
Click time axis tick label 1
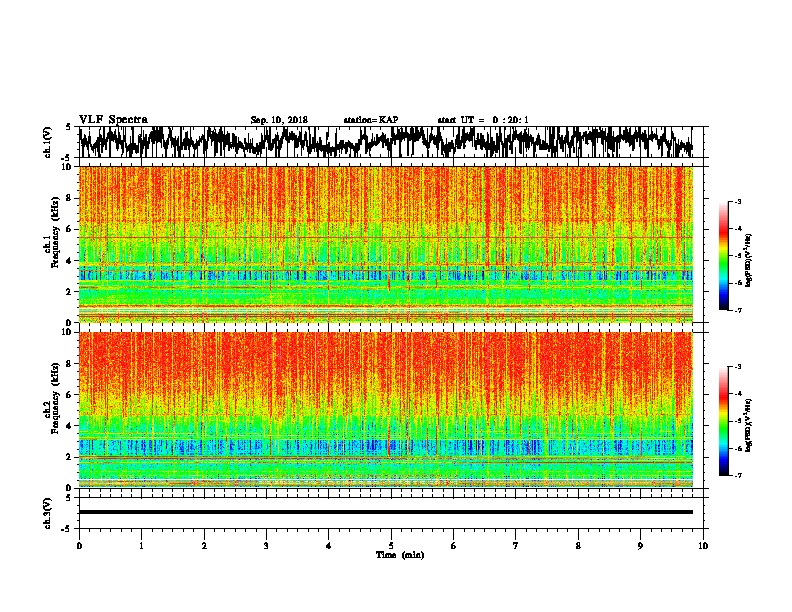point(141,546)
